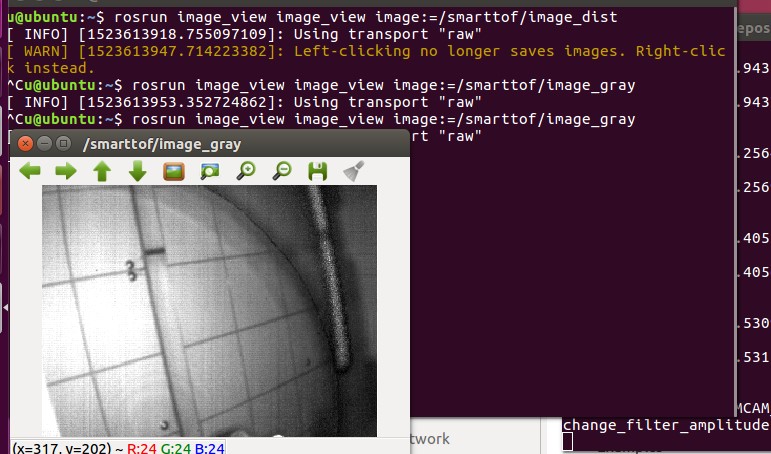Viewport: 771px width, 454px height.
Task: Click the WARN Left-clicking no longer saves line
Action: click(x=367, y=59)
